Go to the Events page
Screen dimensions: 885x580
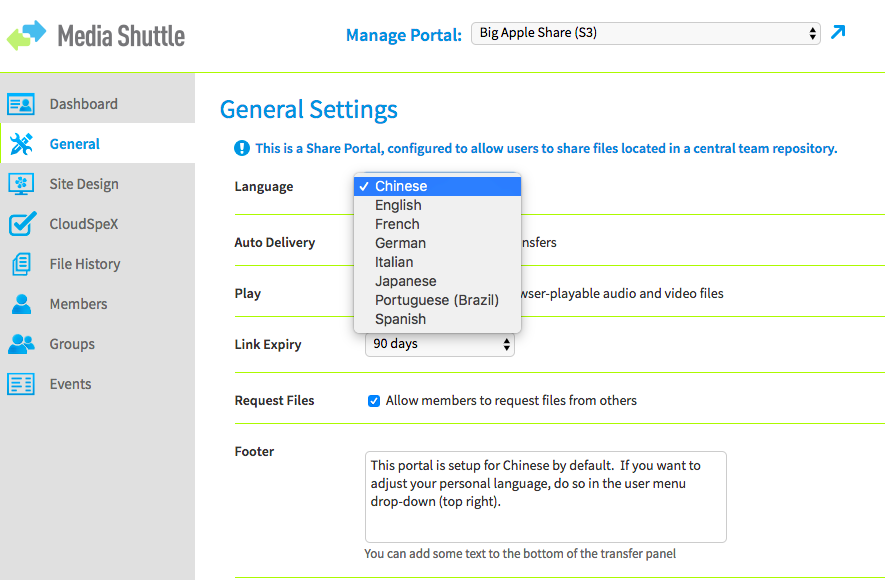(98, 384)
